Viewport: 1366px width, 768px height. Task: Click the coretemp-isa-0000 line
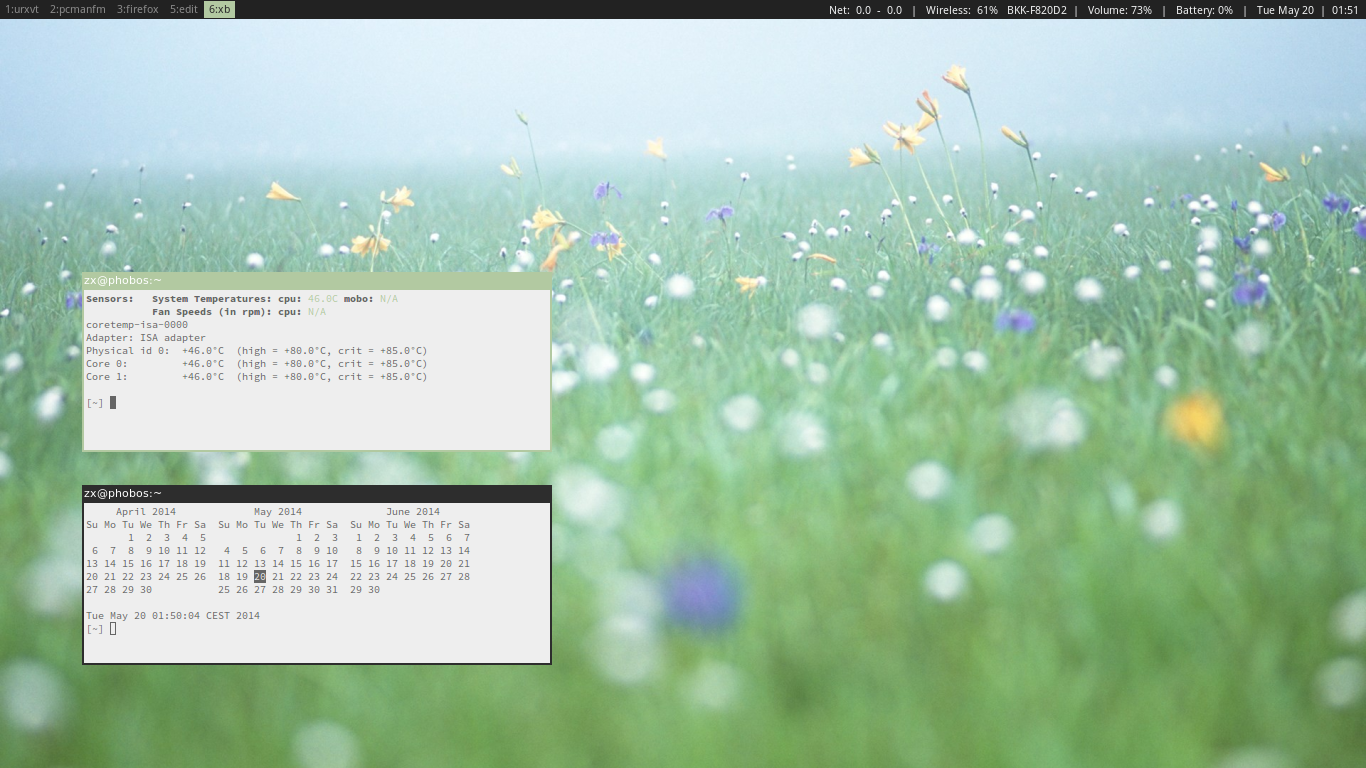(137, 325)
